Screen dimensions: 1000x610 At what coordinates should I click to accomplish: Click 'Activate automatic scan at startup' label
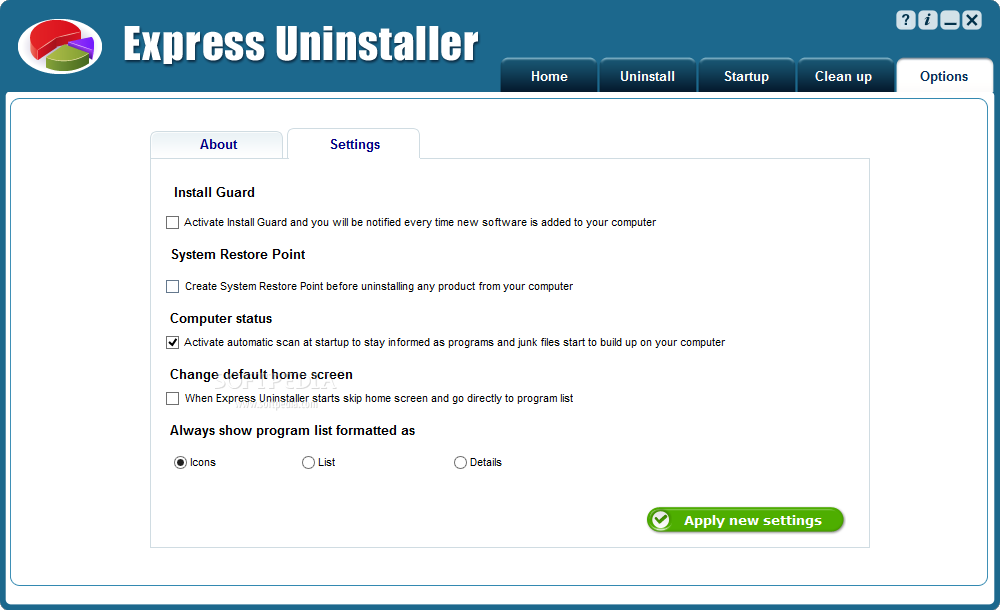(x=454, y=342)
